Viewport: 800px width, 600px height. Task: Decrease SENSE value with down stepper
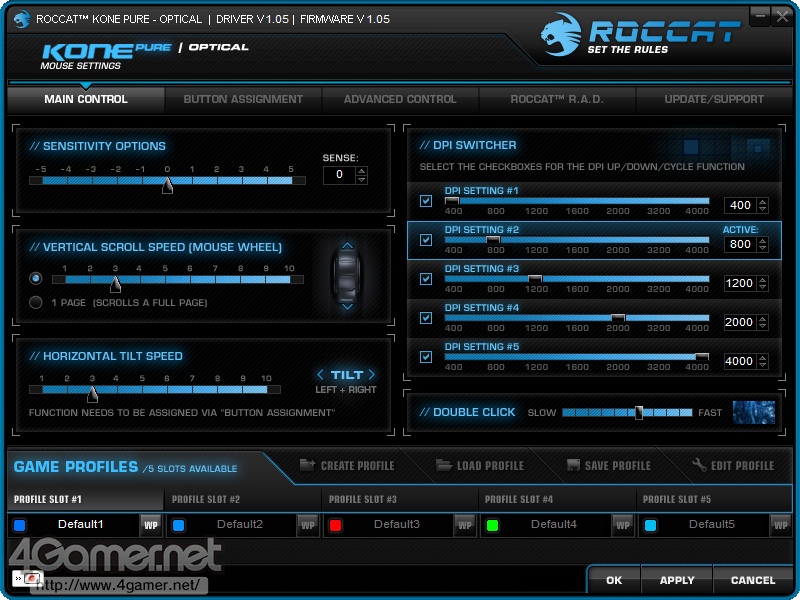[x=362, y=180]
